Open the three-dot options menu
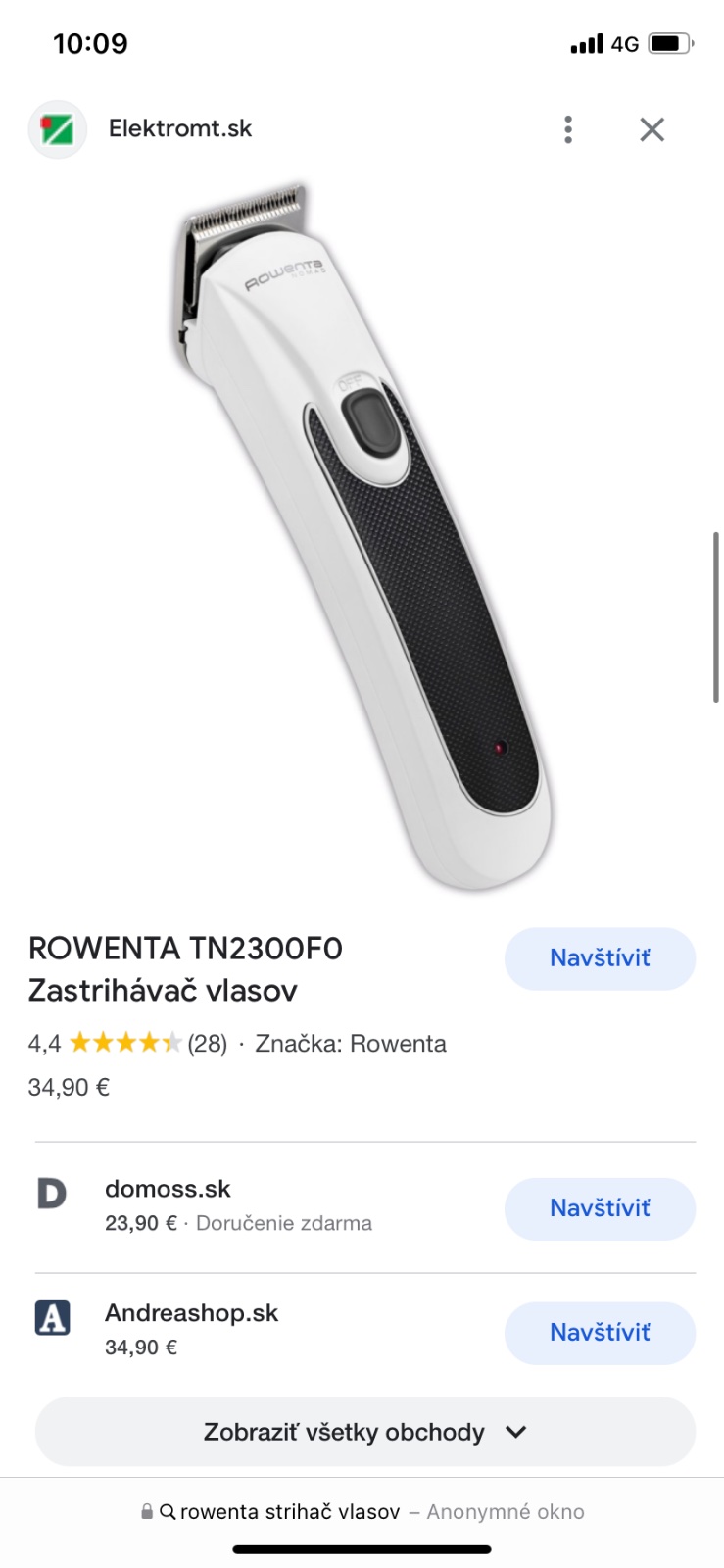The image size is (724, 1568). pyautogui.click(x=568, y=129)
